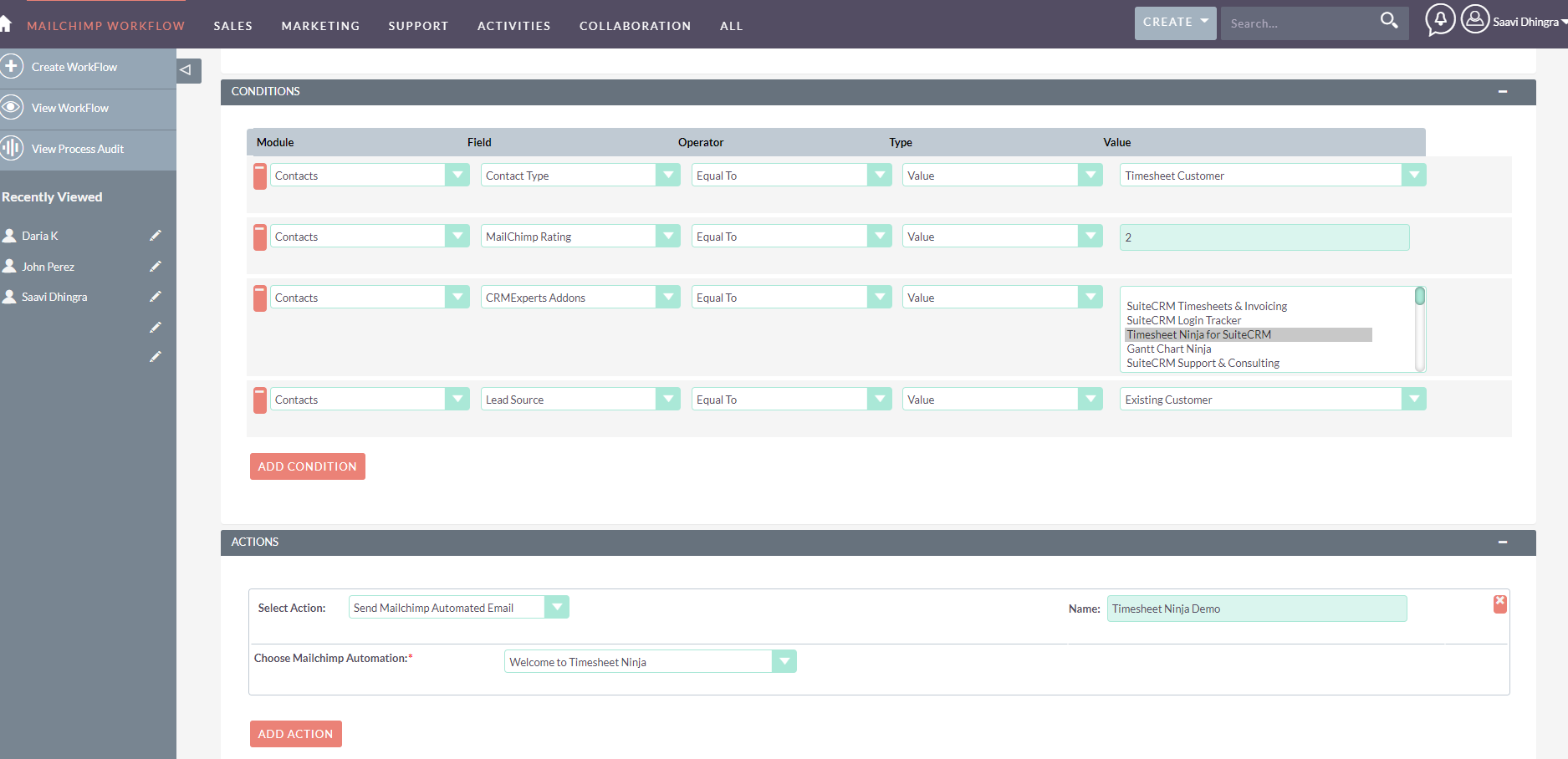Open the Choose Mailchimp Automation dropdown
The image size is (1568, 759).
pos(650,662)
